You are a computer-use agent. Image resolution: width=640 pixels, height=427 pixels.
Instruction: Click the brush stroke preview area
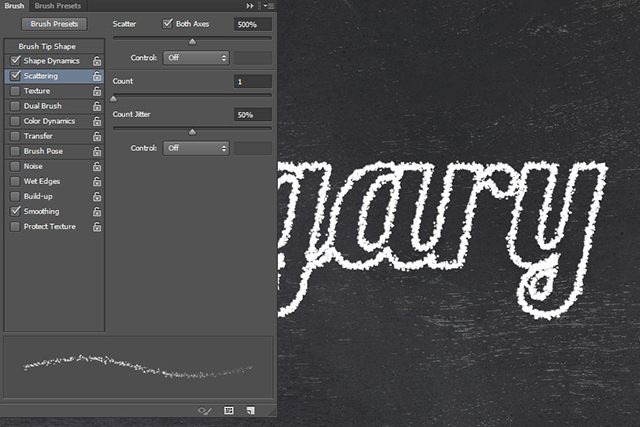[138, 367]
